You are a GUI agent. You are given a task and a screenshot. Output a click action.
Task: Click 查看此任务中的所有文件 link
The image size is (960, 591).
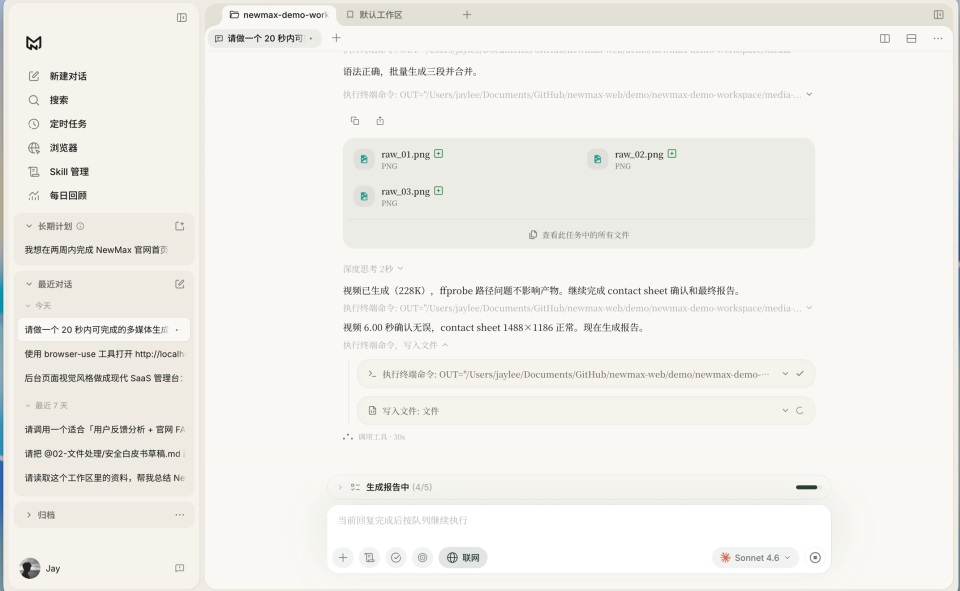pyautogui.click(x=579, y=235)
